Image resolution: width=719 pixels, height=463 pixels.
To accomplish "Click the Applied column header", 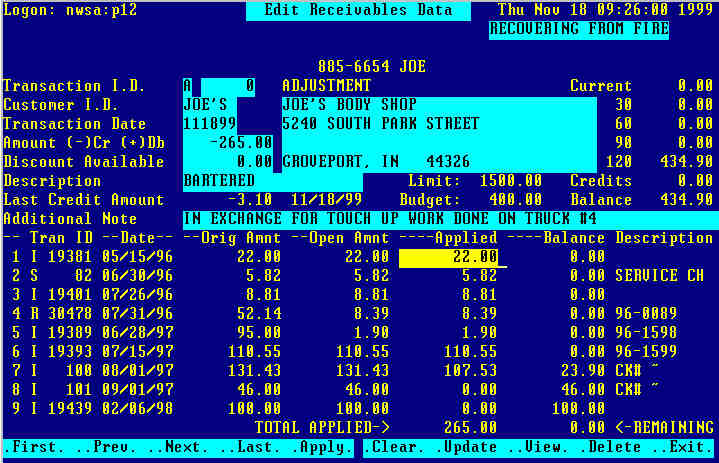I will click(x=448, y=238).
